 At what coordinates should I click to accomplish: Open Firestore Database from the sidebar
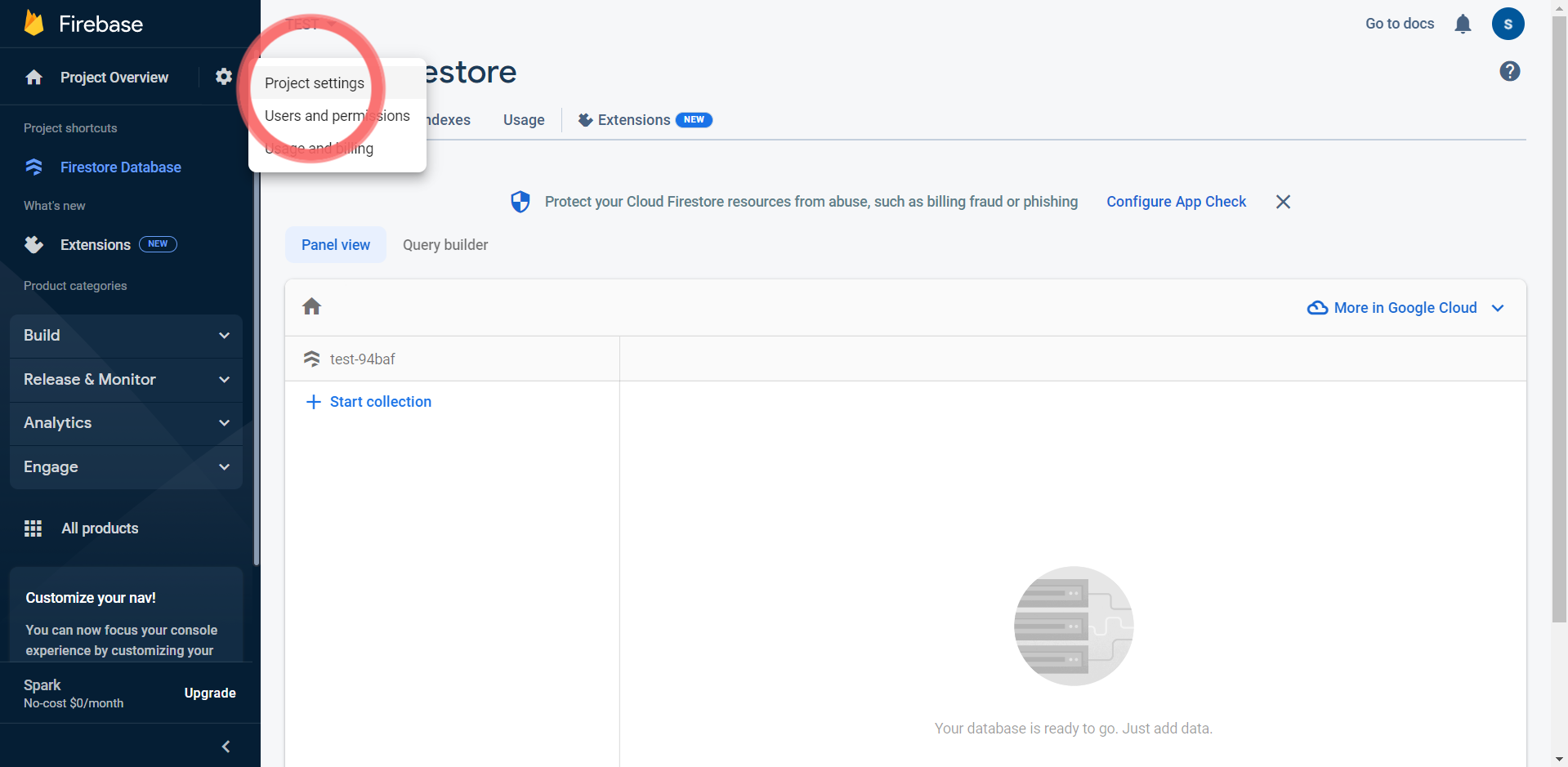(x=121, y=167)
